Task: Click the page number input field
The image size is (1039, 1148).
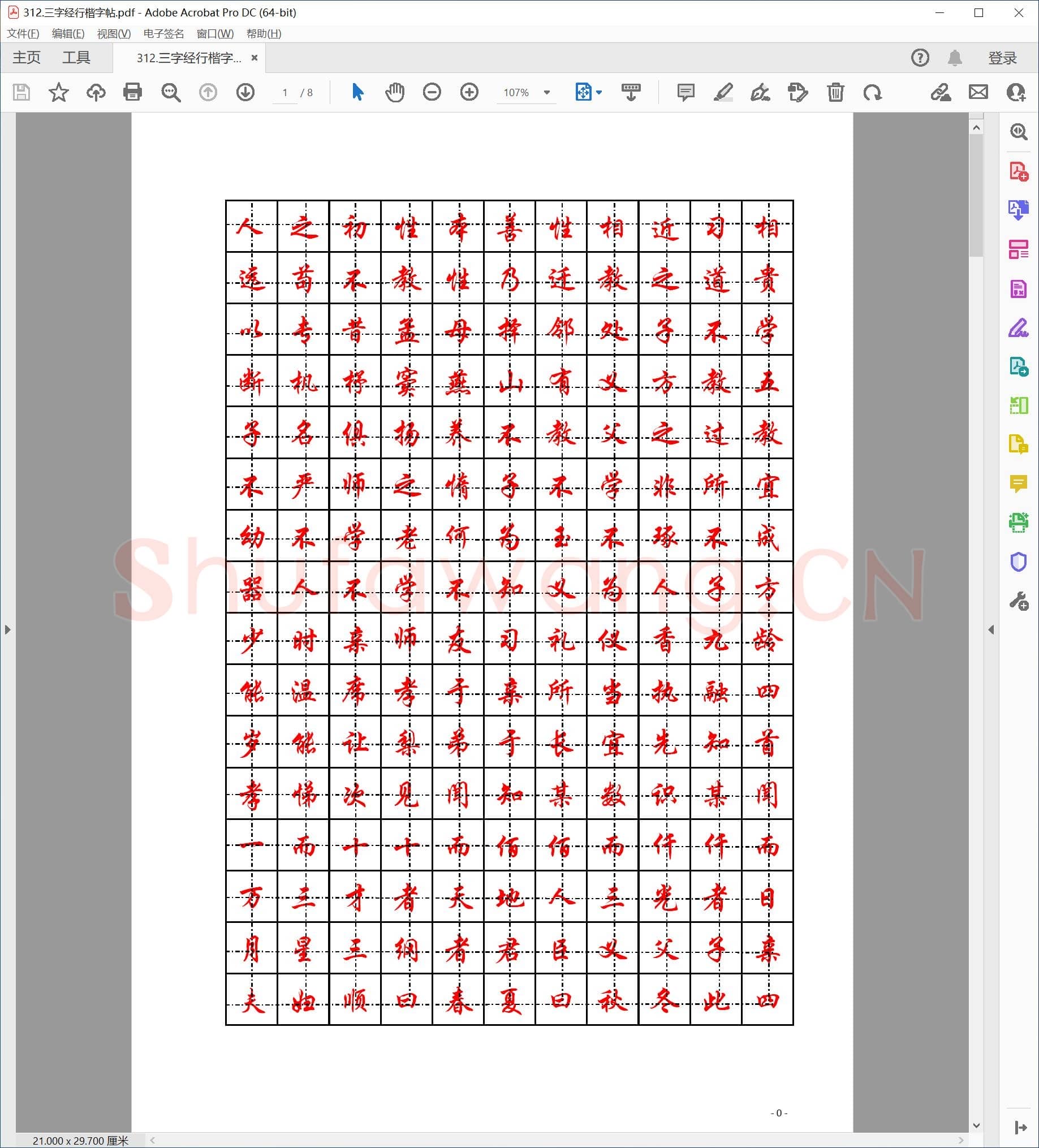Action: point(285,93)
